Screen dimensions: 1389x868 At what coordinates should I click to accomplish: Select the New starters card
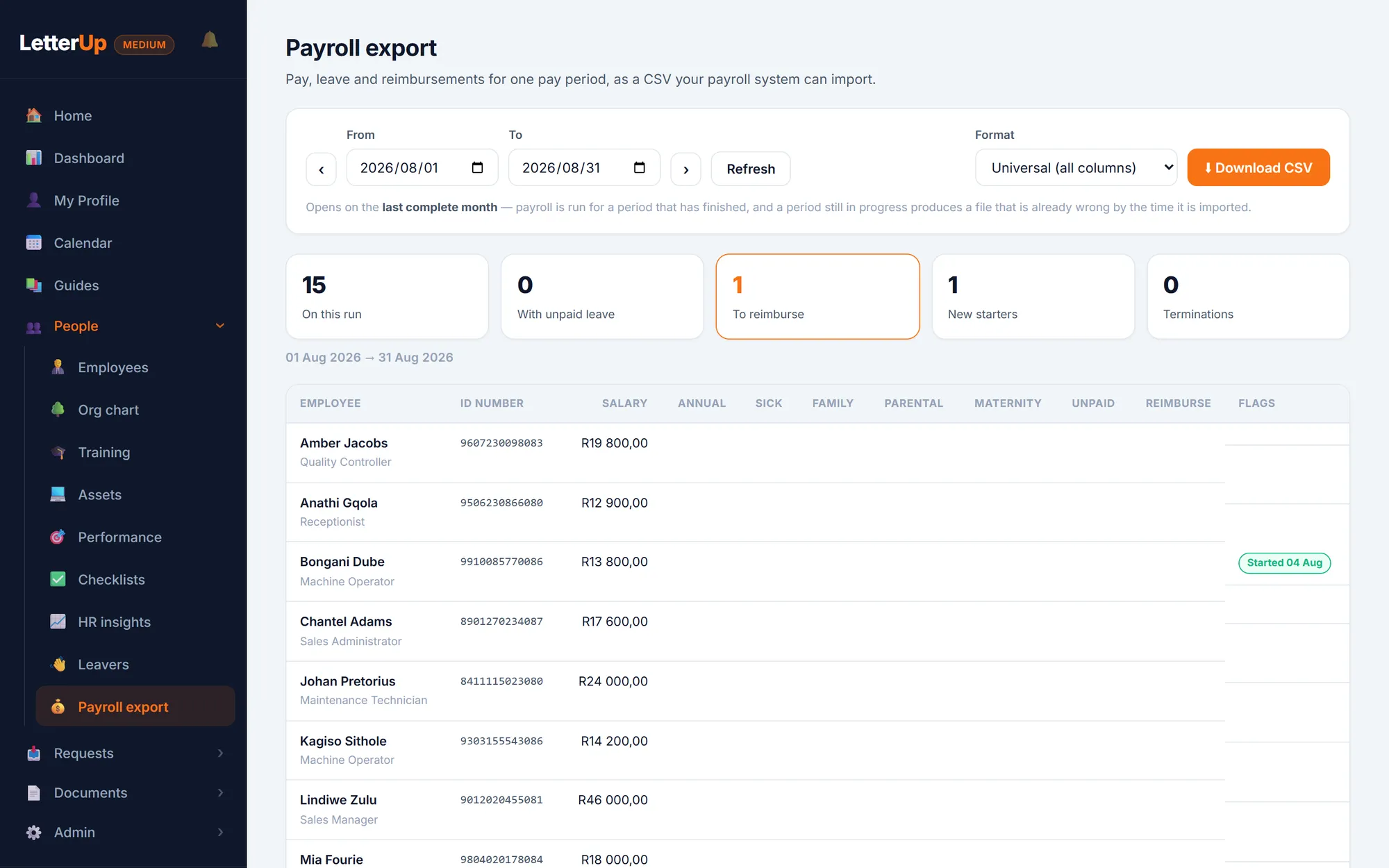[1033, 297]
